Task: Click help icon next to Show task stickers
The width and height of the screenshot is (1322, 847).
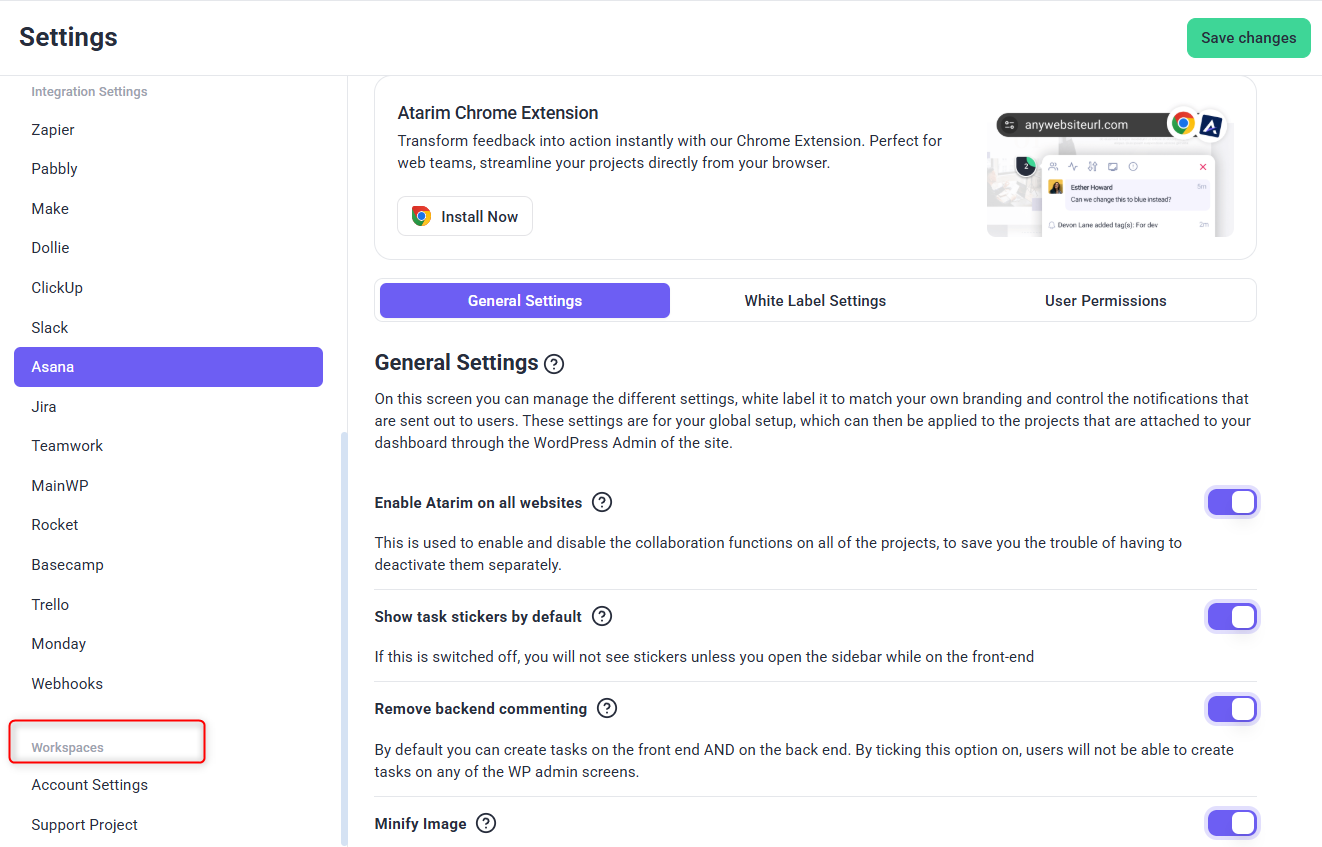Action: coord(602,616)
